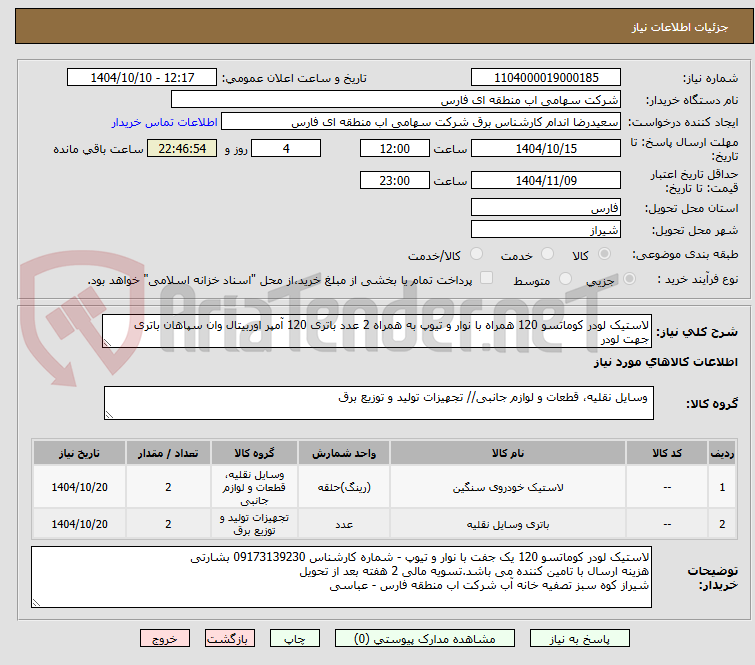Click the شرح کلی نیاز description textbox
755x665 pixels.
(377, 331)
